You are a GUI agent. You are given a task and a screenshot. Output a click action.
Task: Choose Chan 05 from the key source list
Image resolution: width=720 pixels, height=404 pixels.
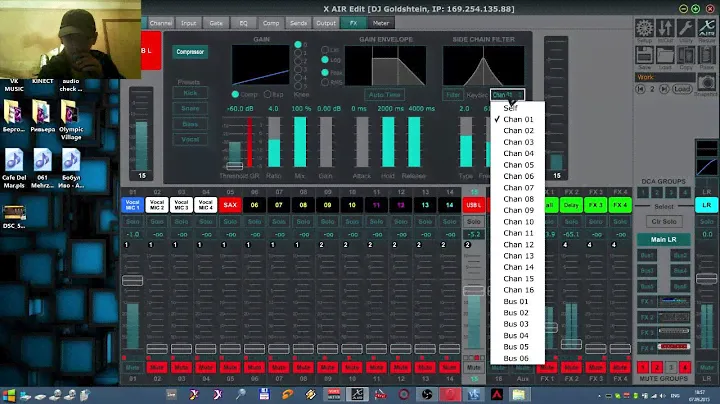point(519,164)
